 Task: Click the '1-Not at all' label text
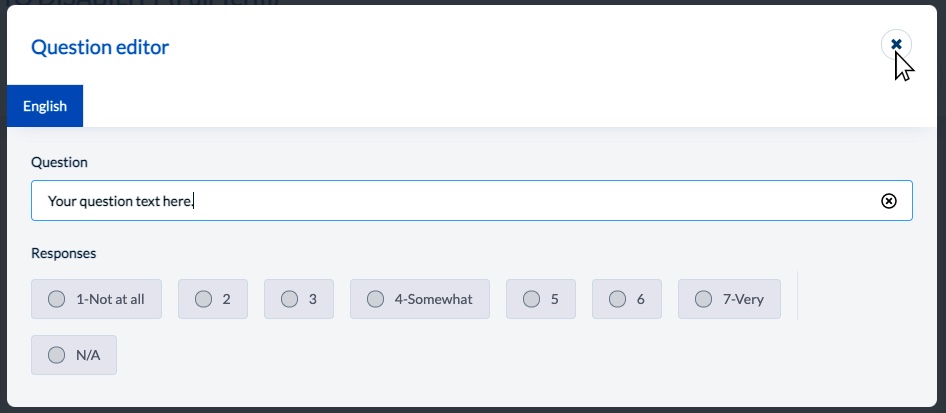110,299
